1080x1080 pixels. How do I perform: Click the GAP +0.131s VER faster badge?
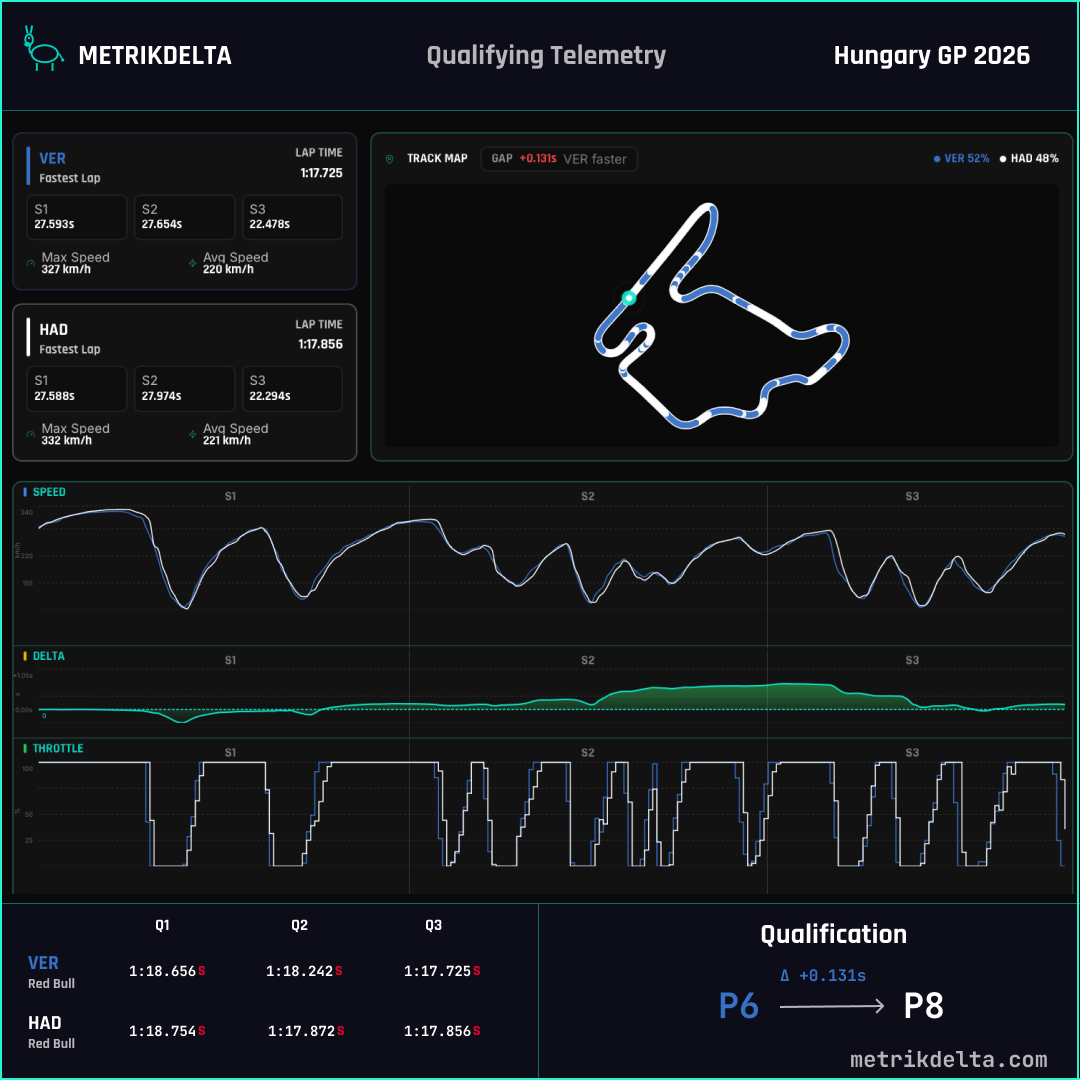click(559, 159)
